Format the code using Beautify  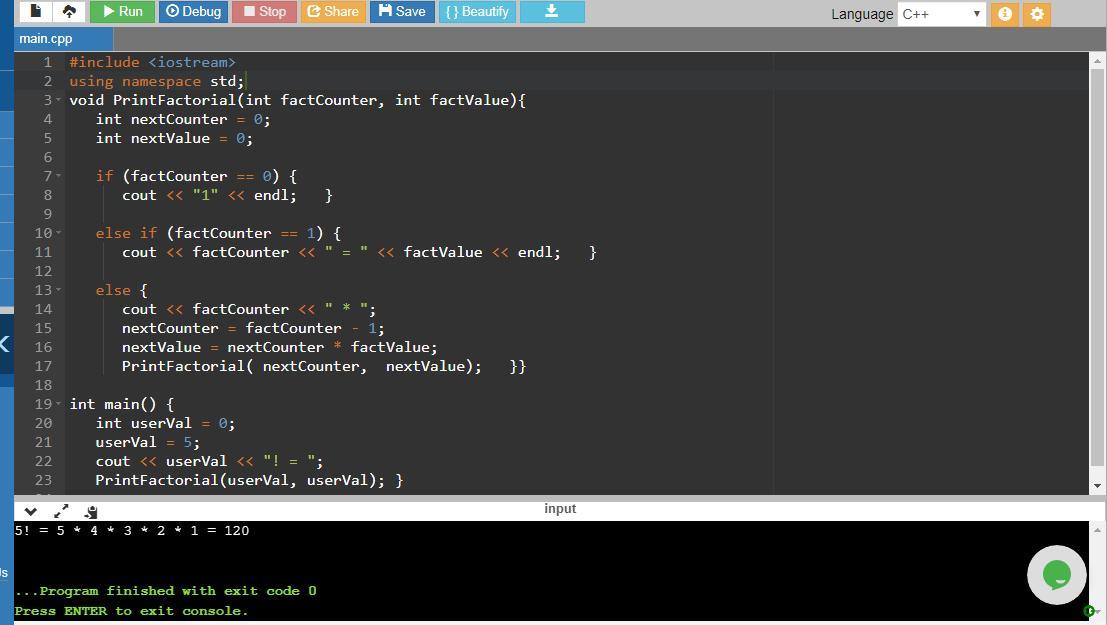pyautogui.click(x=477, y=12)
